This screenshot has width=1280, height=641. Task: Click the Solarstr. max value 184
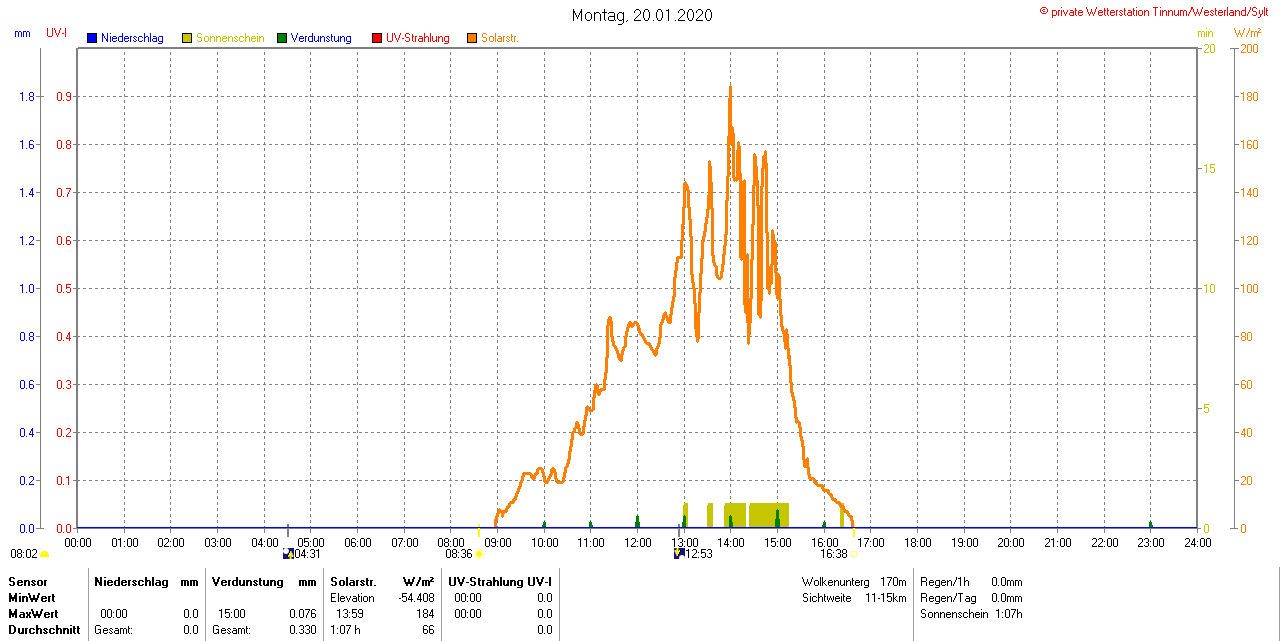coord(425,614)
